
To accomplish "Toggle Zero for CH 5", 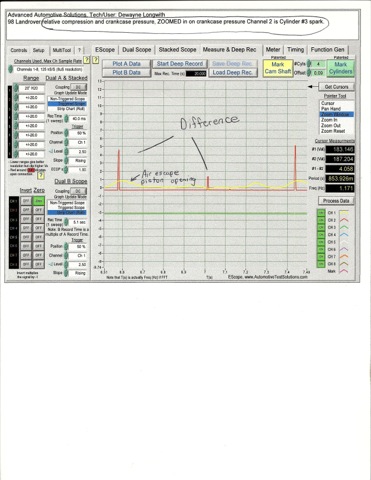I will [39, 237].
